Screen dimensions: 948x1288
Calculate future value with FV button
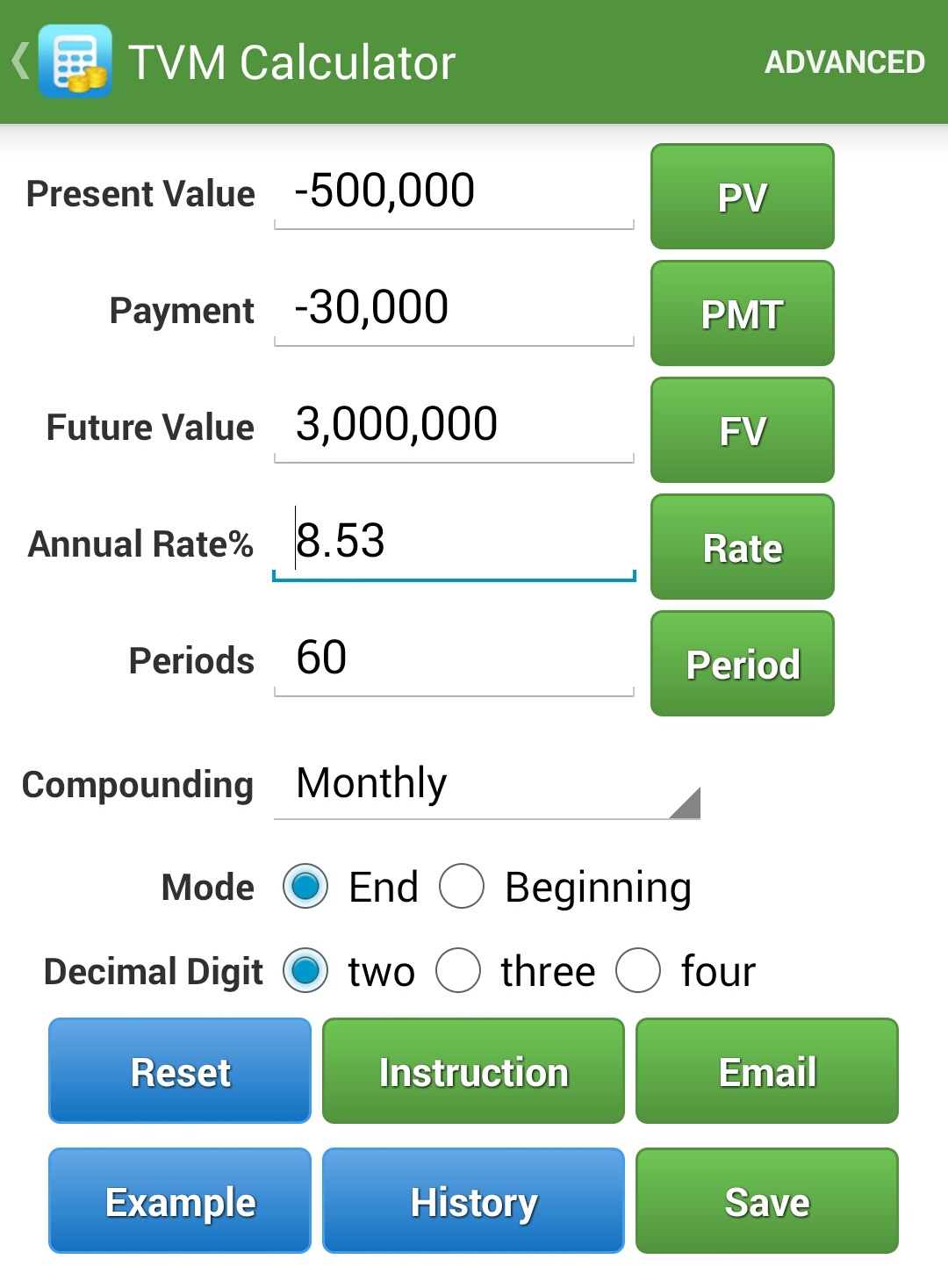[742, 430]
